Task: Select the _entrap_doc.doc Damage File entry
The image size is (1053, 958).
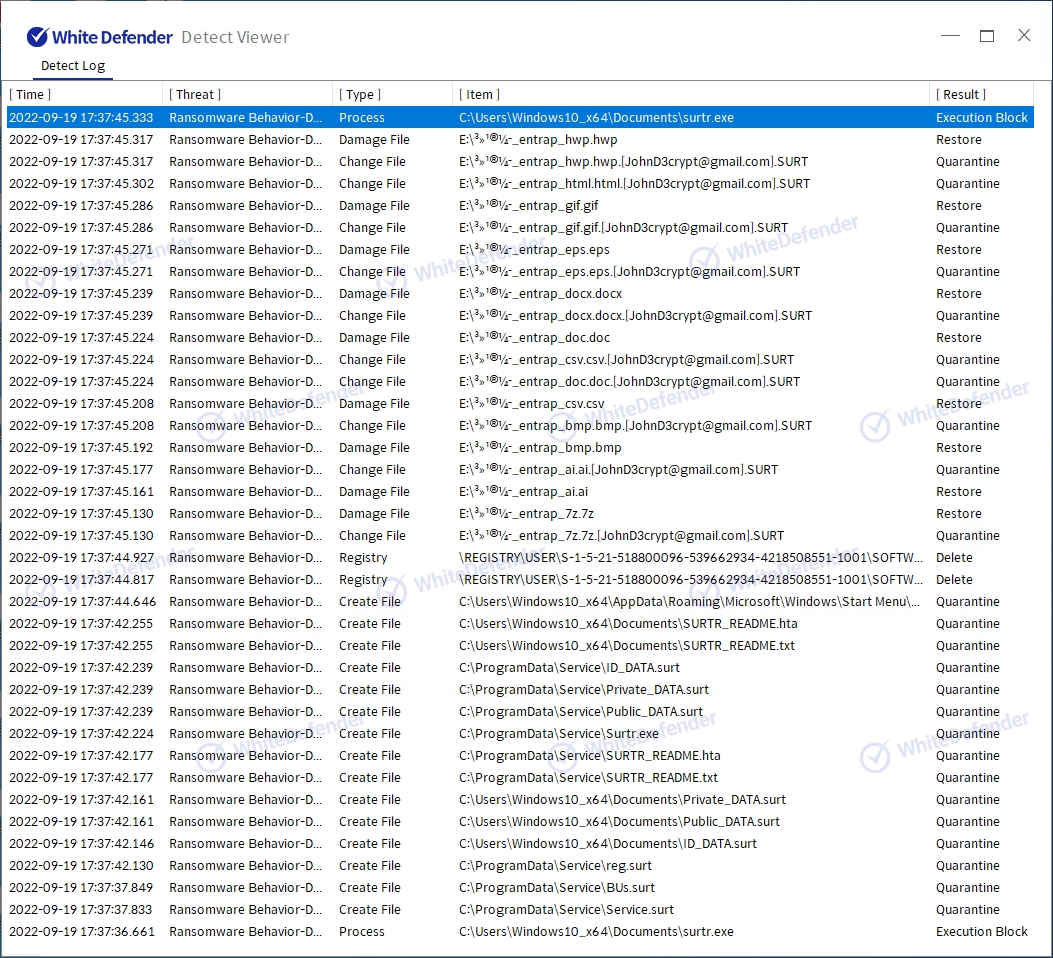Action: (x=520, y=338)
